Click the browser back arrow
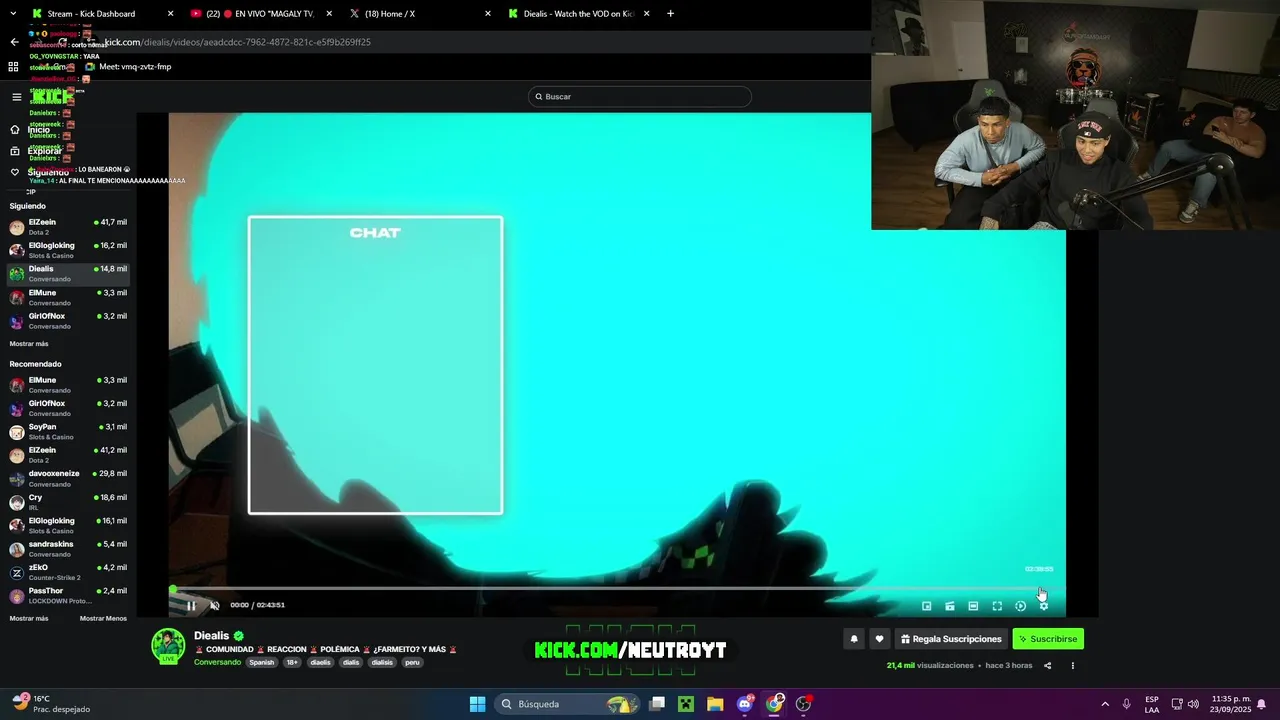Viewport: 1280px width, 720px height. click(14, 42)
